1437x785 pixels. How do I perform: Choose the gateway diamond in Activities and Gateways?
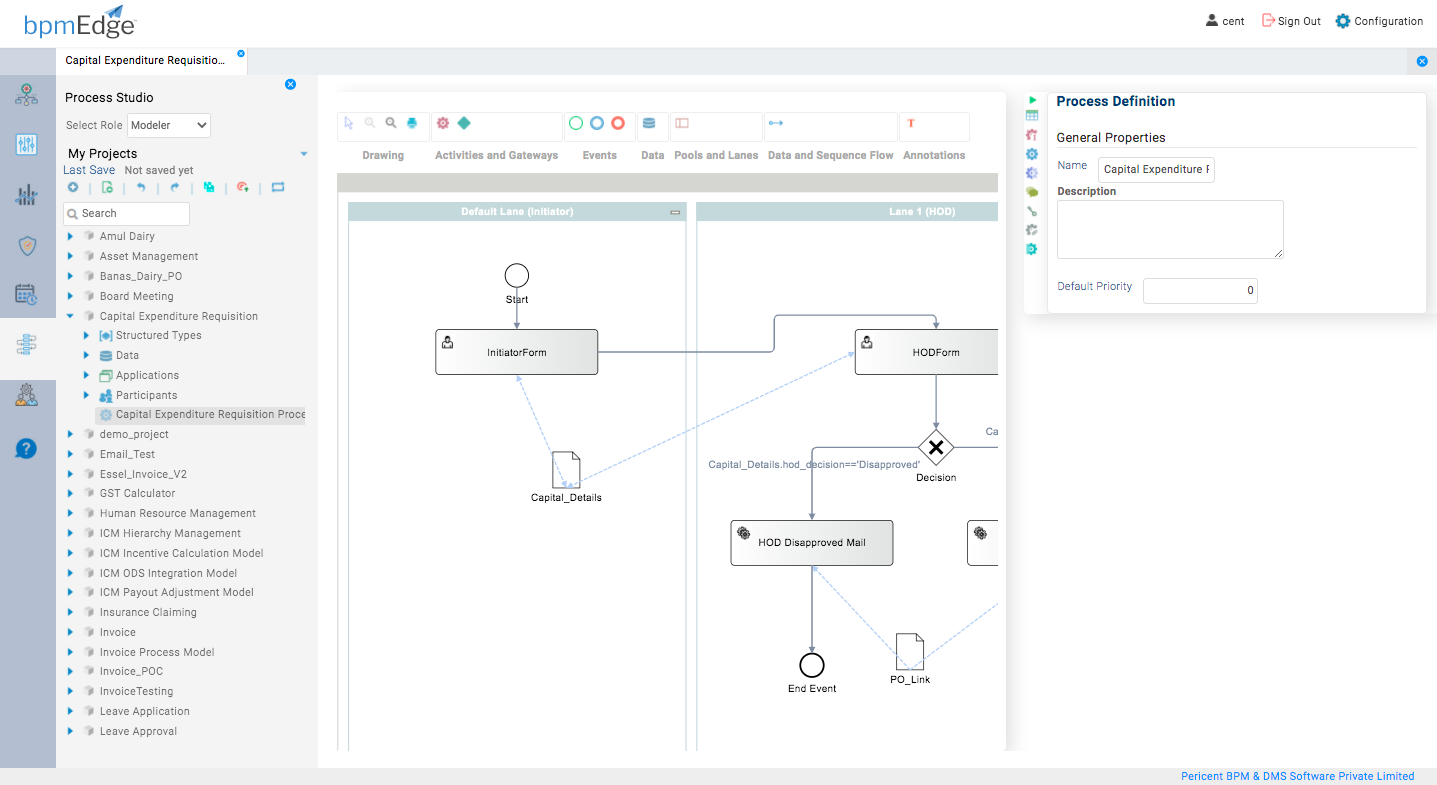click(464, 122)
